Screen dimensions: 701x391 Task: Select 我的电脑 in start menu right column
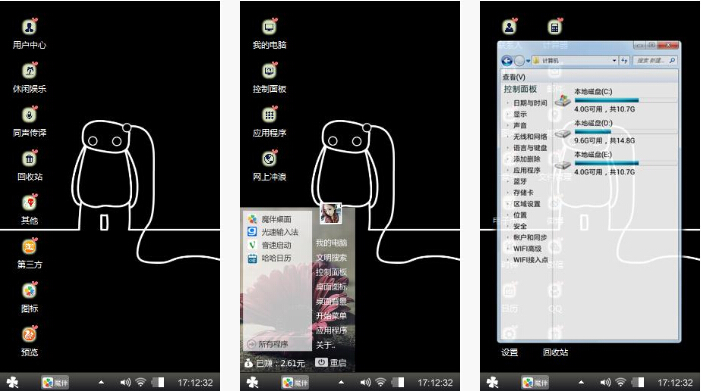tap(331, 243)
